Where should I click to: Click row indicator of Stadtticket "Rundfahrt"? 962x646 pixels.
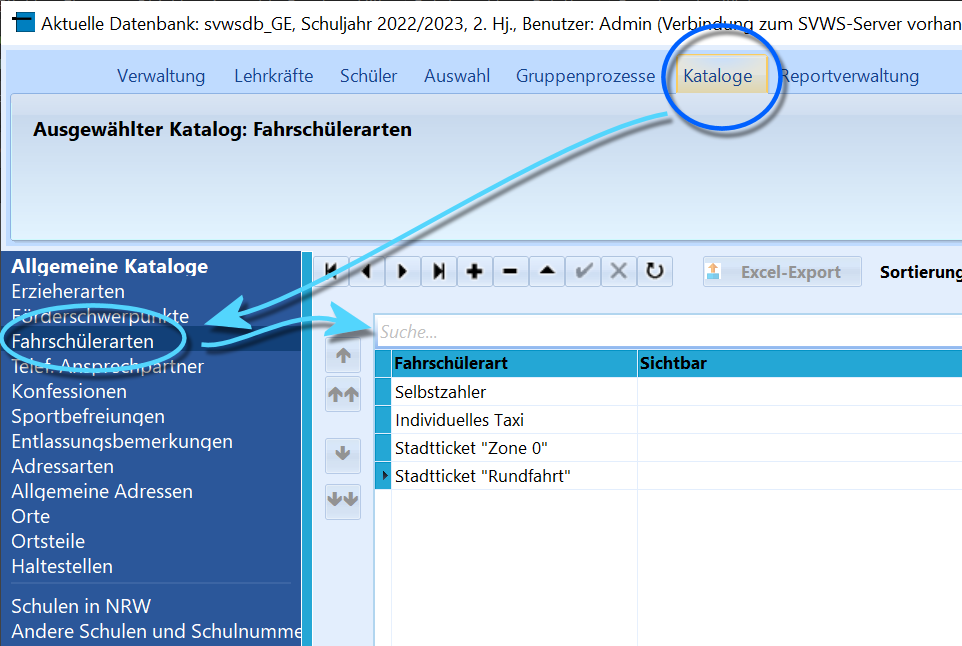click(x=383, y=476)
